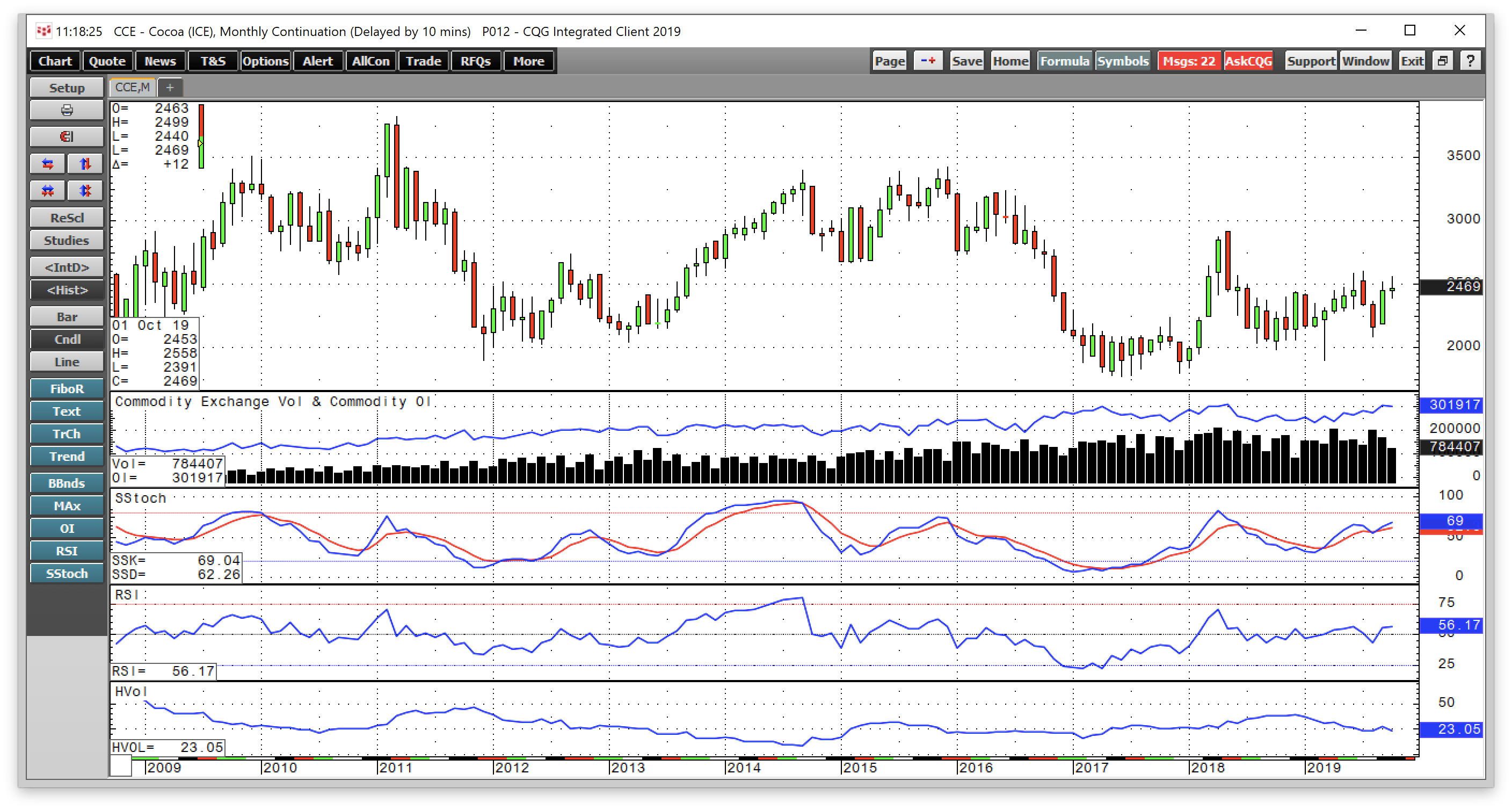This screenshot has width=1512, height=810.
Task: Switch chart display to Bar mode
Action: [x=67, y=316]
